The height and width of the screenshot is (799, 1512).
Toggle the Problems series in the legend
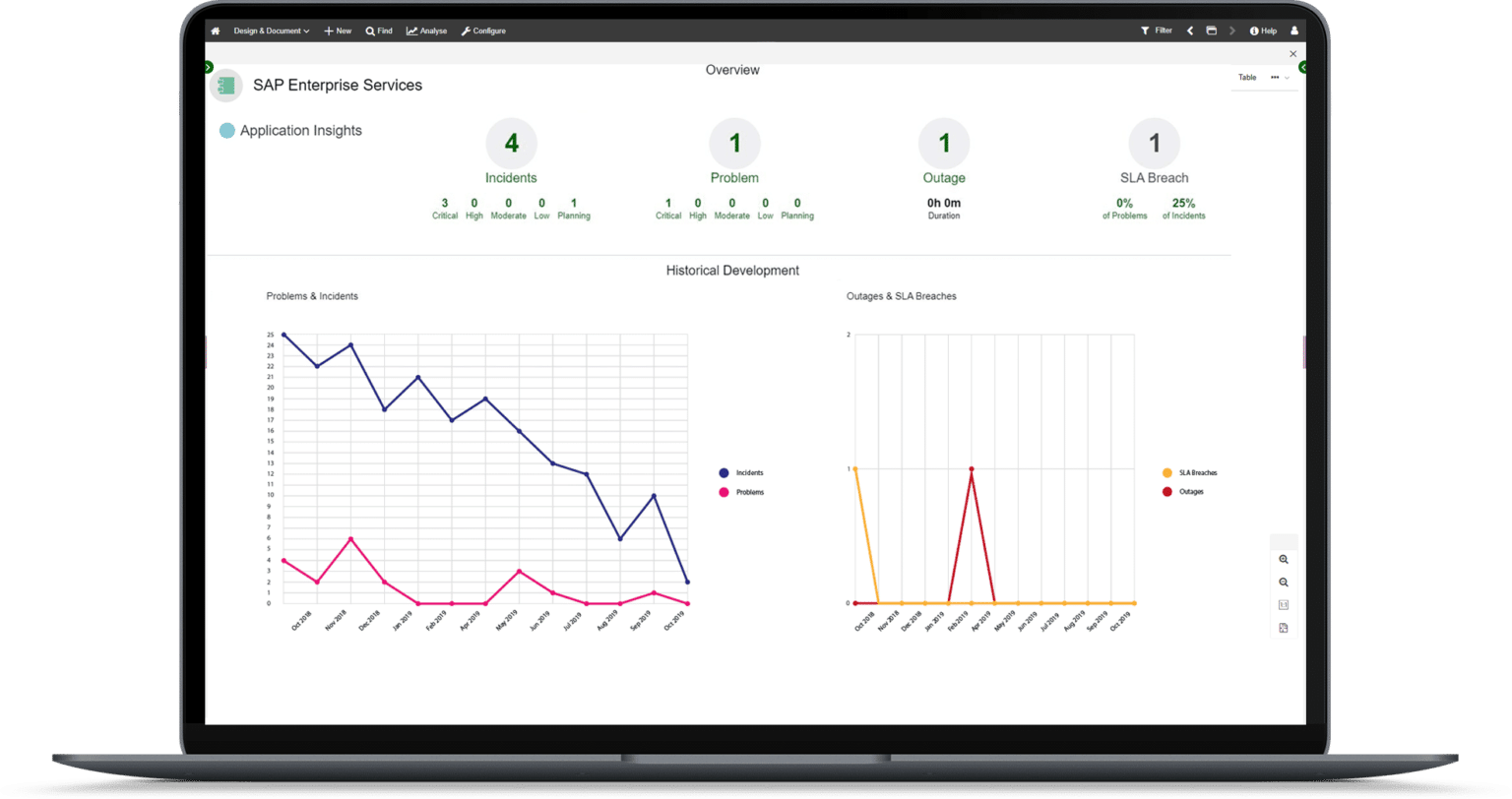click(740, 492)
